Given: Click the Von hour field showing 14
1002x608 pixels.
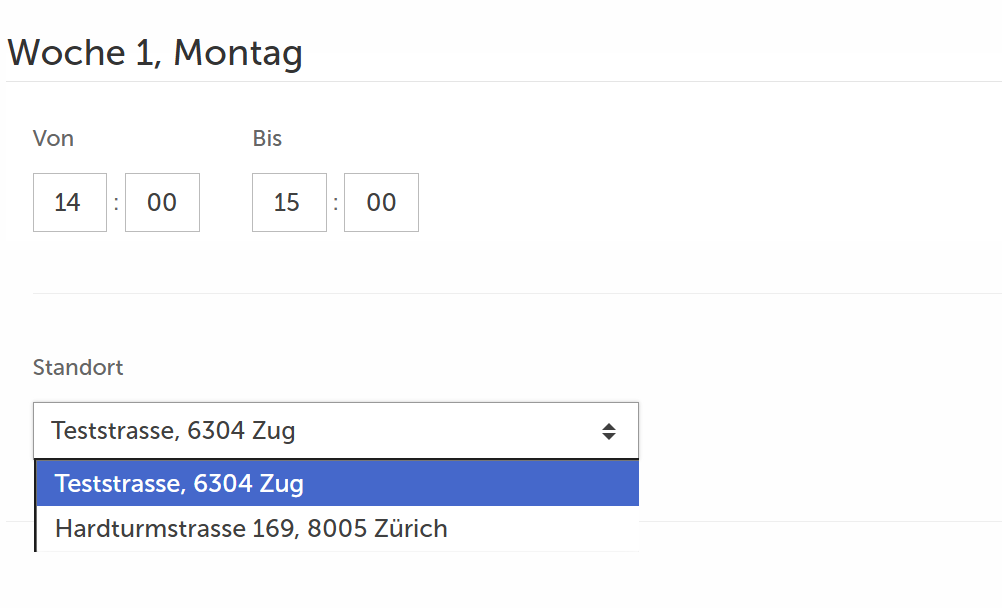Looking at the screenshot, I should 69,203.
